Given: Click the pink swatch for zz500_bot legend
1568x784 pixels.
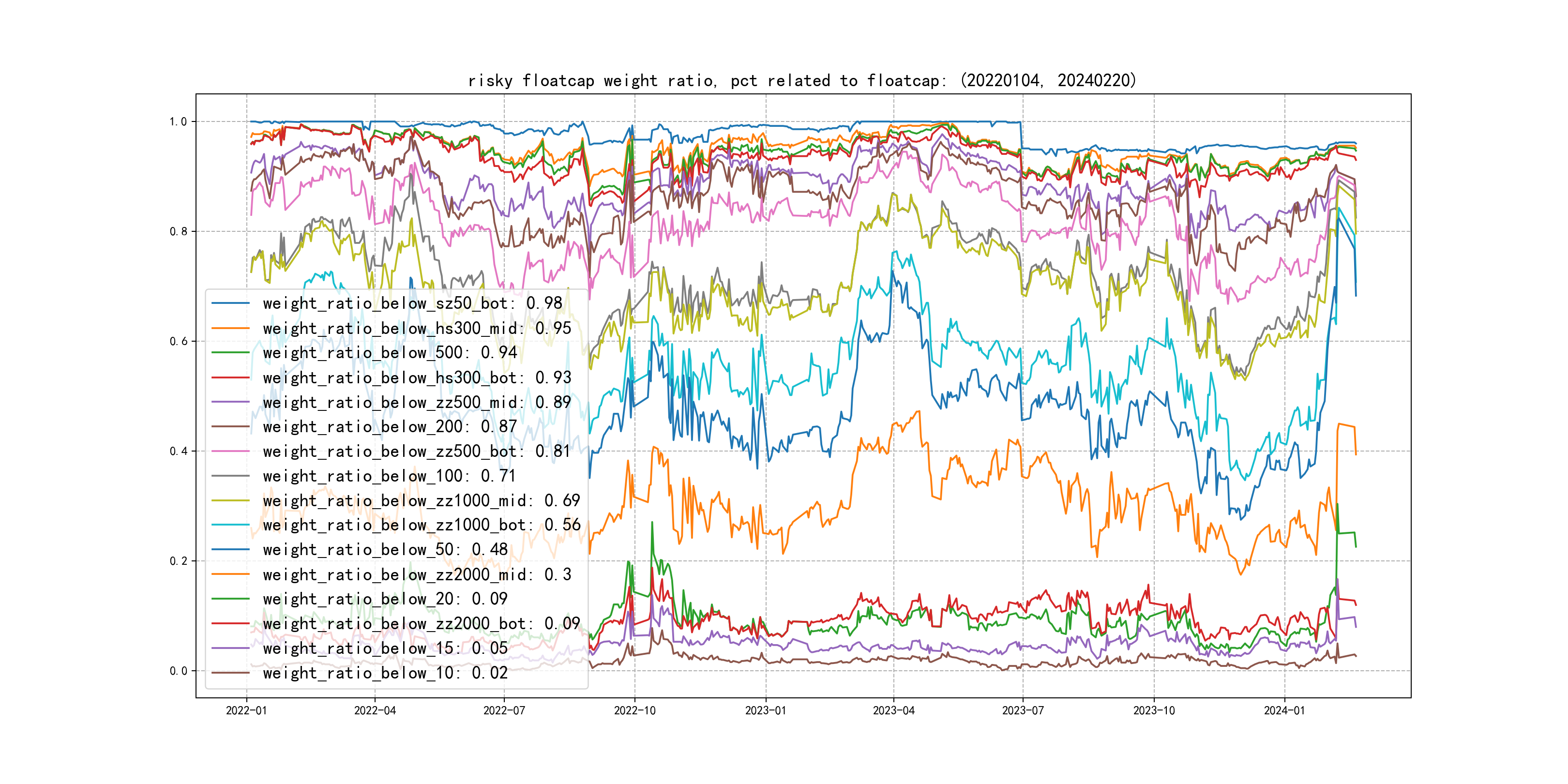Looking at the screenshot, I should click(230, 452).
